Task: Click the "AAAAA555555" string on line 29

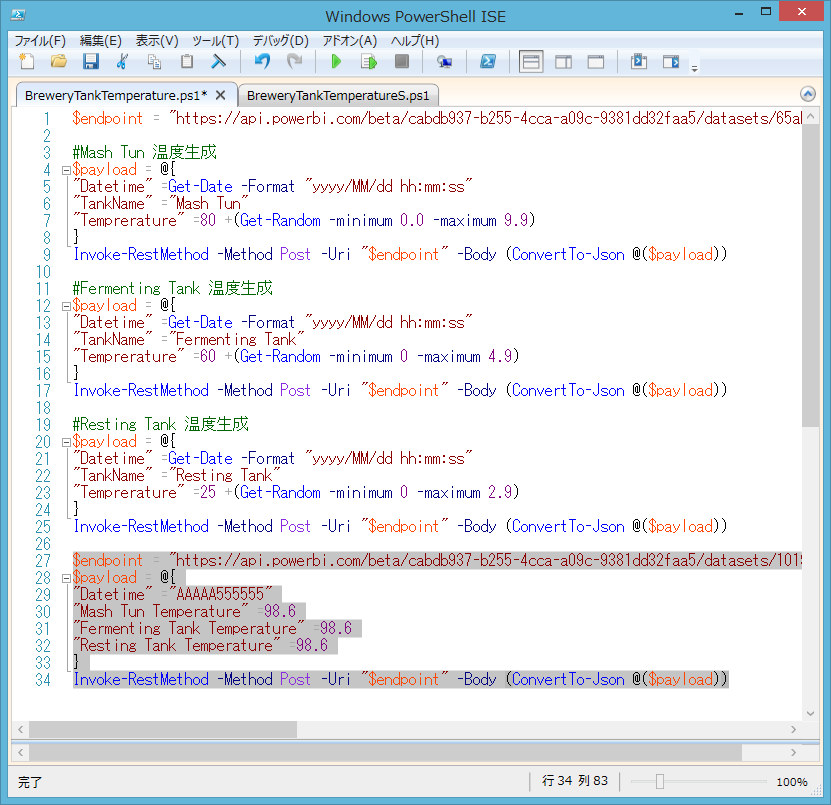Action: pyautogui.click(x=221, y=594)
